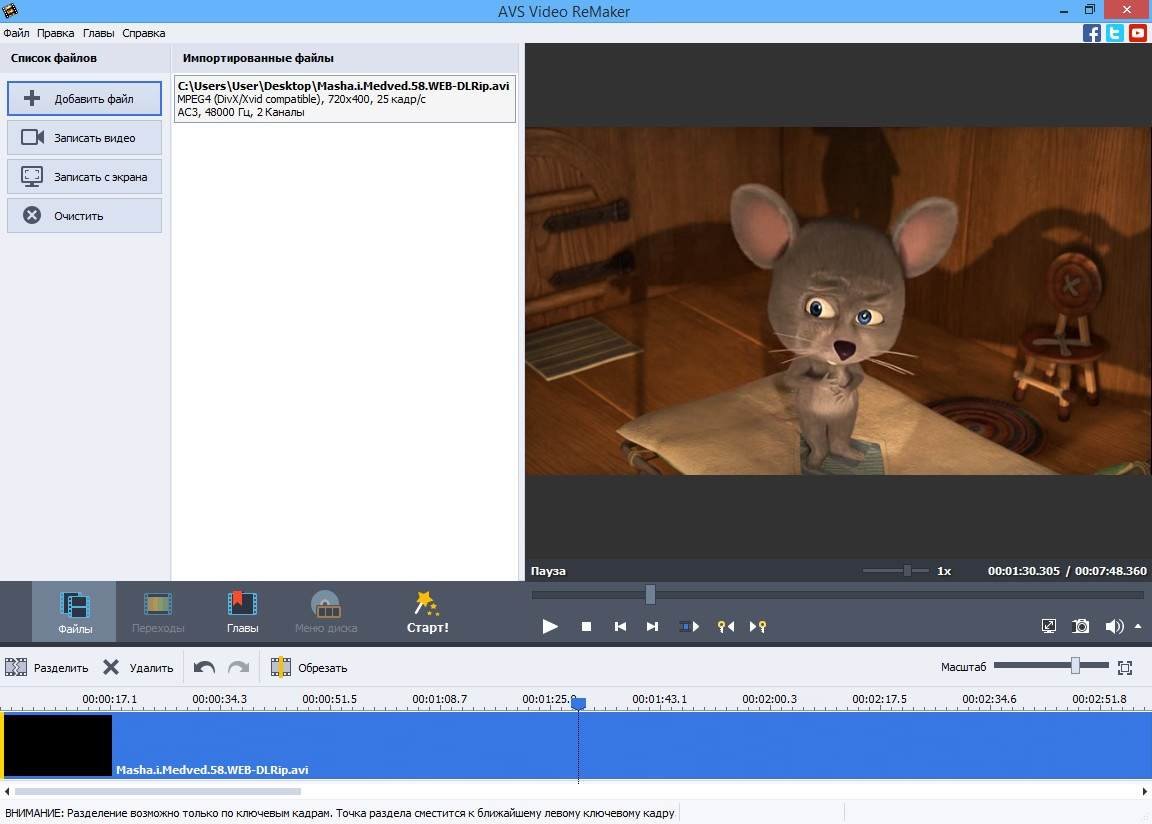The width and height of the screenshot is (1152, 824).
Task: Click the undo arrow in the timeline toolbar
Action: pyautogui.click(x=204, y=667)
